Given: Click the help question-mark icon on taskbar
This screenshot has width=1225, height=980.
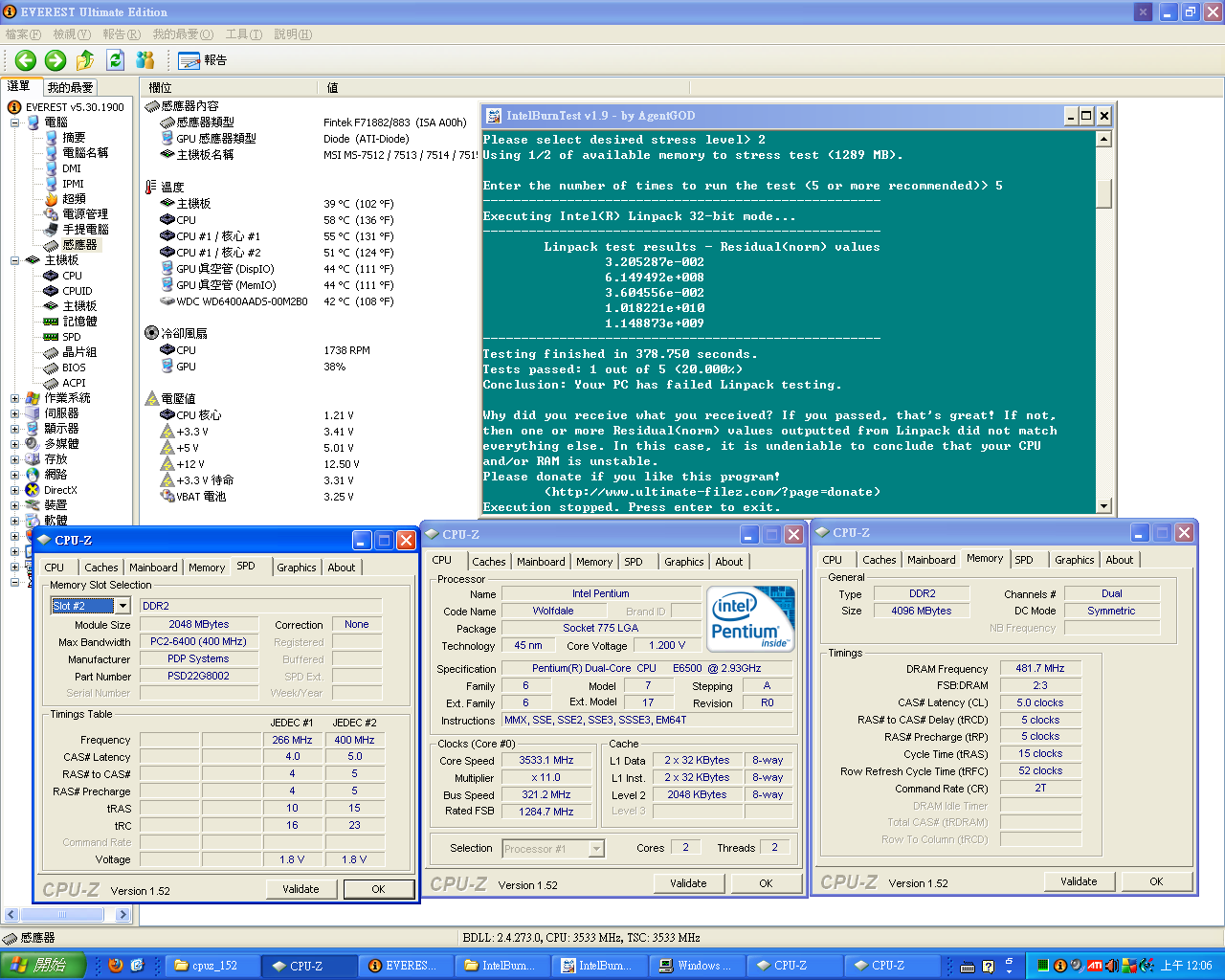Looking at the screenshot, I should [x=988, y=966].
